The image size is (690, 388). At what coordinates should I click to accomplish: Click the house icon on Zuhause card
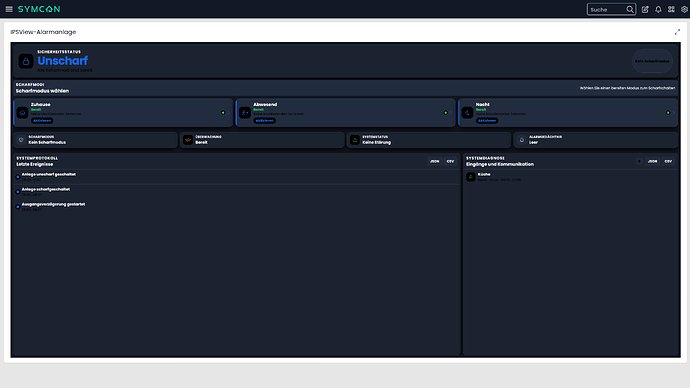[x=22, y=113]
